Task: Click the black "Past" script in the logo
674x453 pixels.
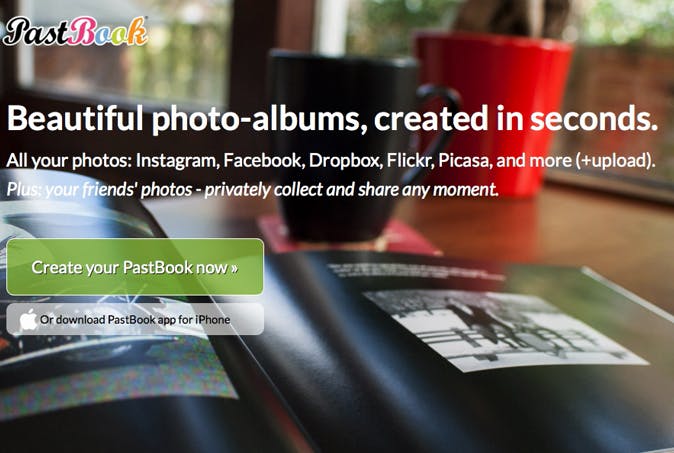Action: pos(35,32)
